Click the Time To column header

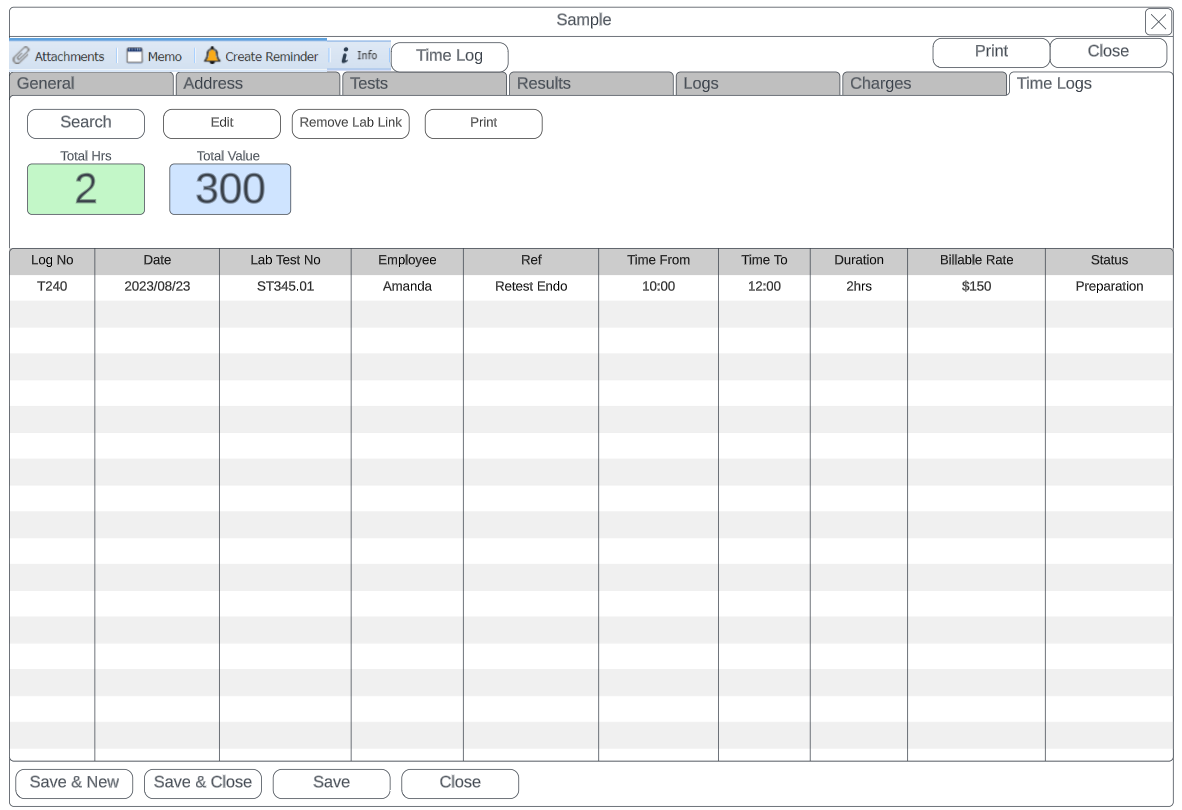(x=764, y=261)
